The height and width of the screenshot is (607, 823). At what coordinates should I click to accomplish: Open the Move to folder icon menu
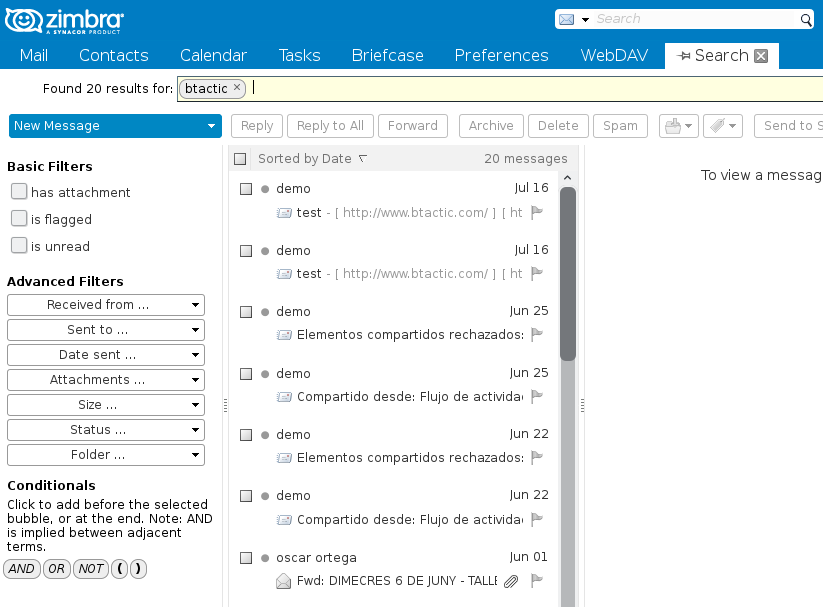[679, 126]
